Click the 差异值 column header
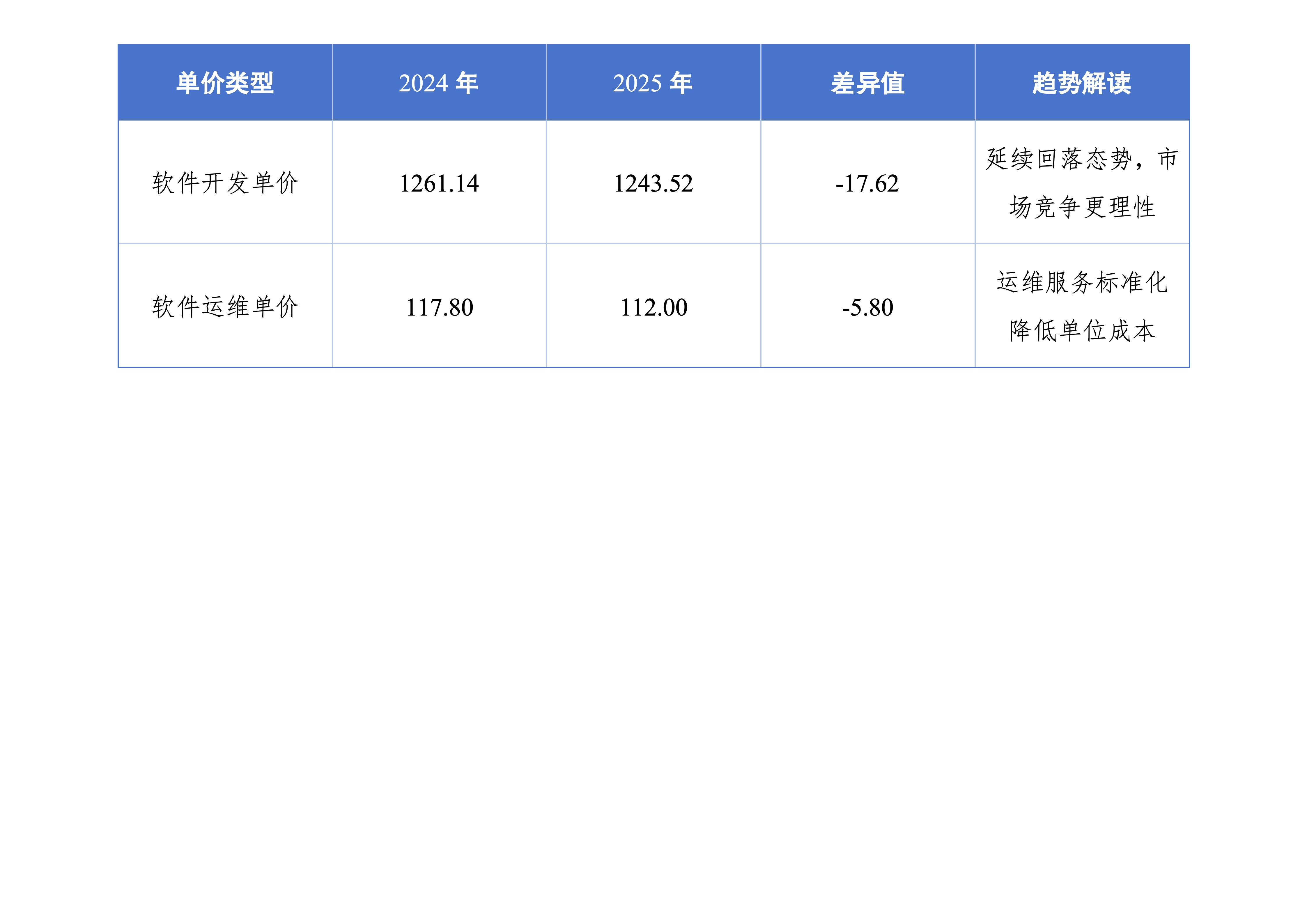This screenshot has height=924, width=1307. click(867, 83)
